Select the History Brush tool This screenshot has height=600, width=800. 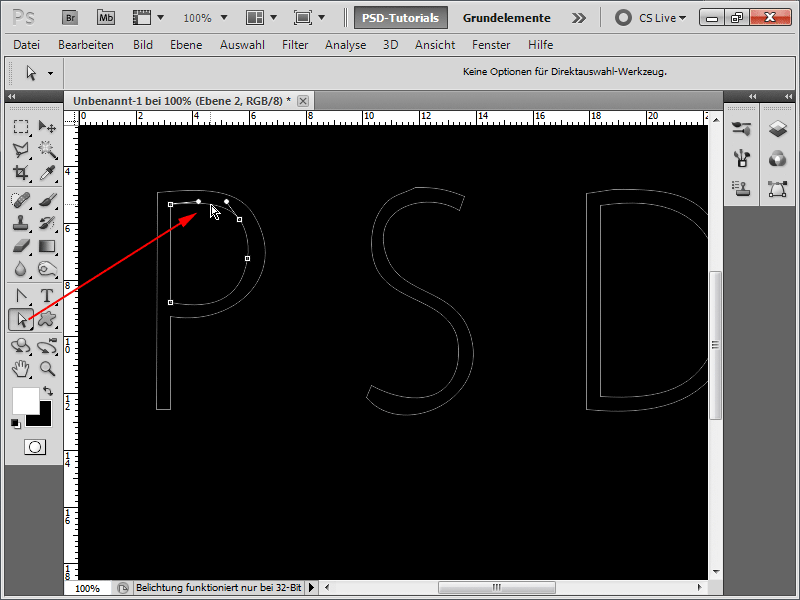(x=47, y=223)
